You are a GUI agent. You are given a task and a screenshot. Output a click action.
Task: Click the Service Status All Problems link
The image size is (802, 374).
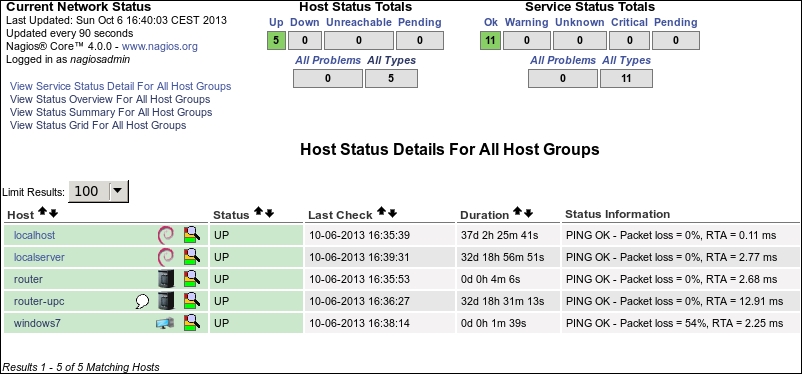pyautogui.click(x=563, y=60)
